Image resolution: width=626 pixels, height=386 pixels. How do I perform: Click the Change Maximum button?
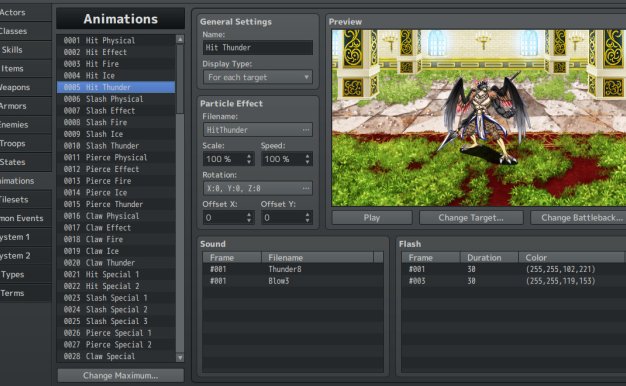[121, 376]
